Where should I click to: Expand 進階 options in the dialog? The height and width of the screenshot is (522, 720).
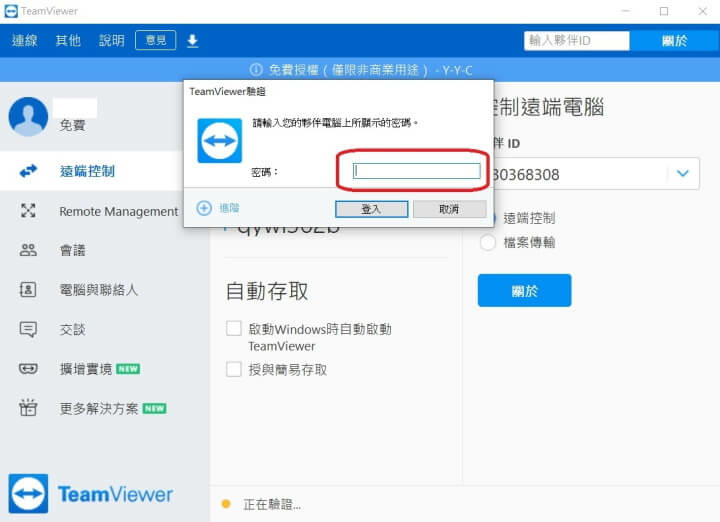(x=218, y=208)
